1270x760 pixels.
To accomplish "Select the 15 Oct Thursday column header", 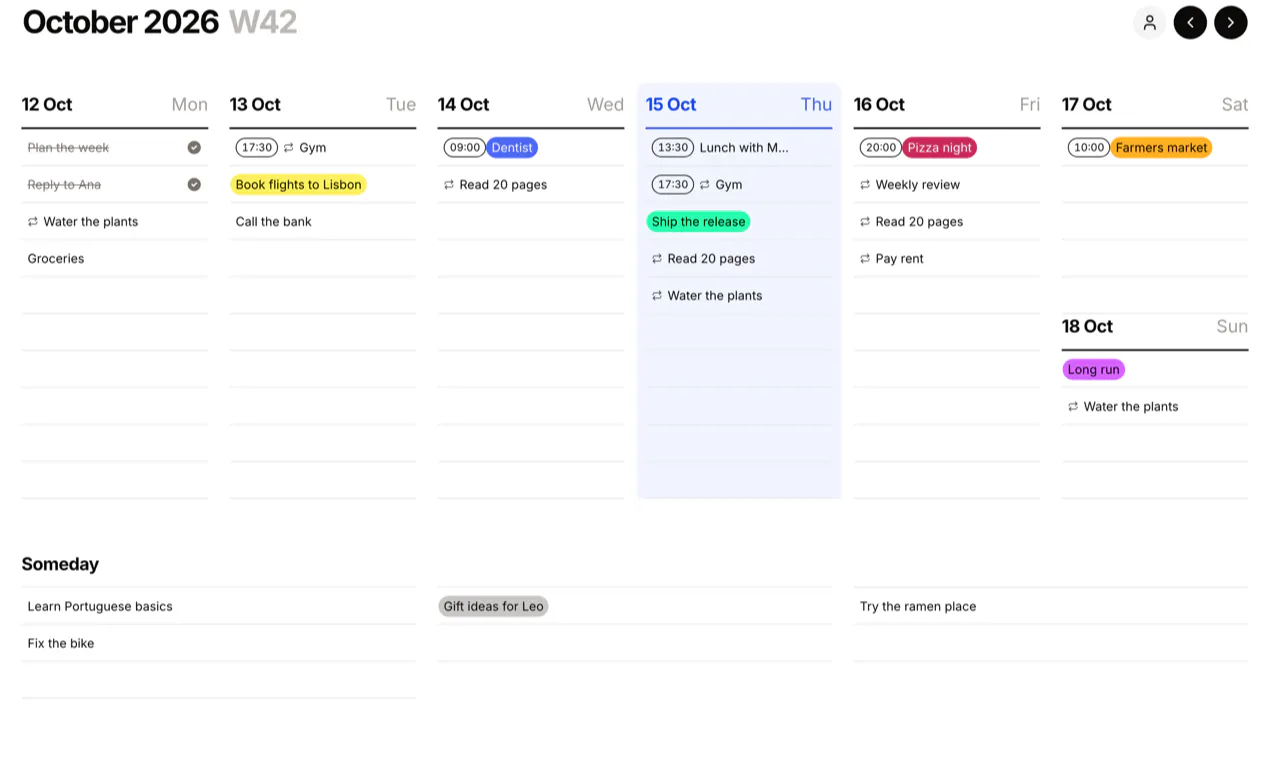I will point(739,105).
